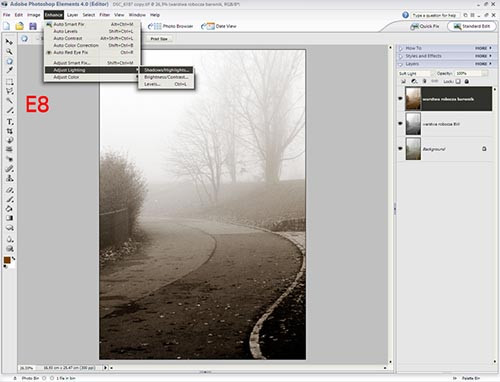The height and width of the screenshot is (382, 500).
Task: Hide the Background layer eye icon
Action: (x=400, y=149)
